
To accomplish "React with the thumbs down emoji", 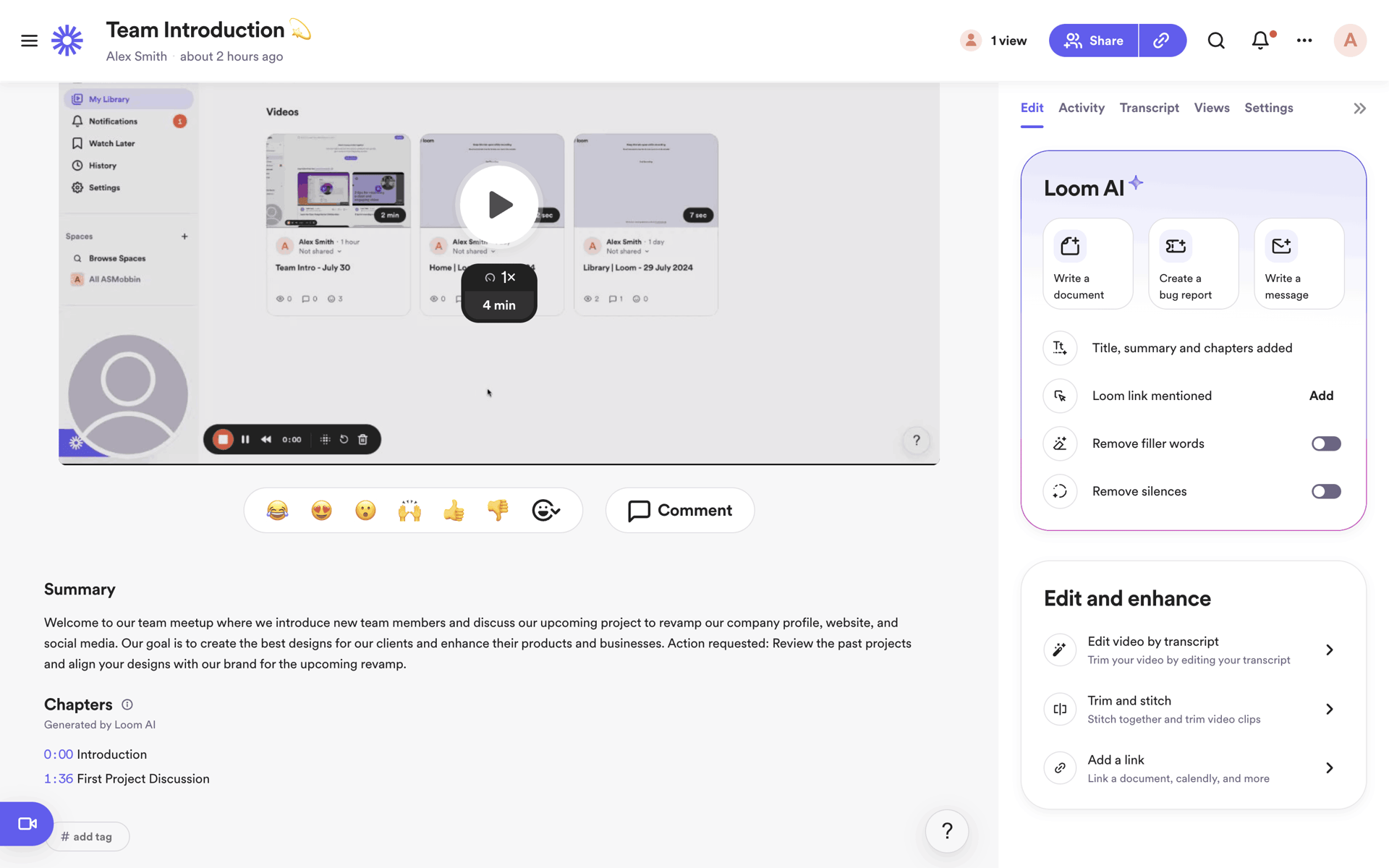I will click(498, 511).
